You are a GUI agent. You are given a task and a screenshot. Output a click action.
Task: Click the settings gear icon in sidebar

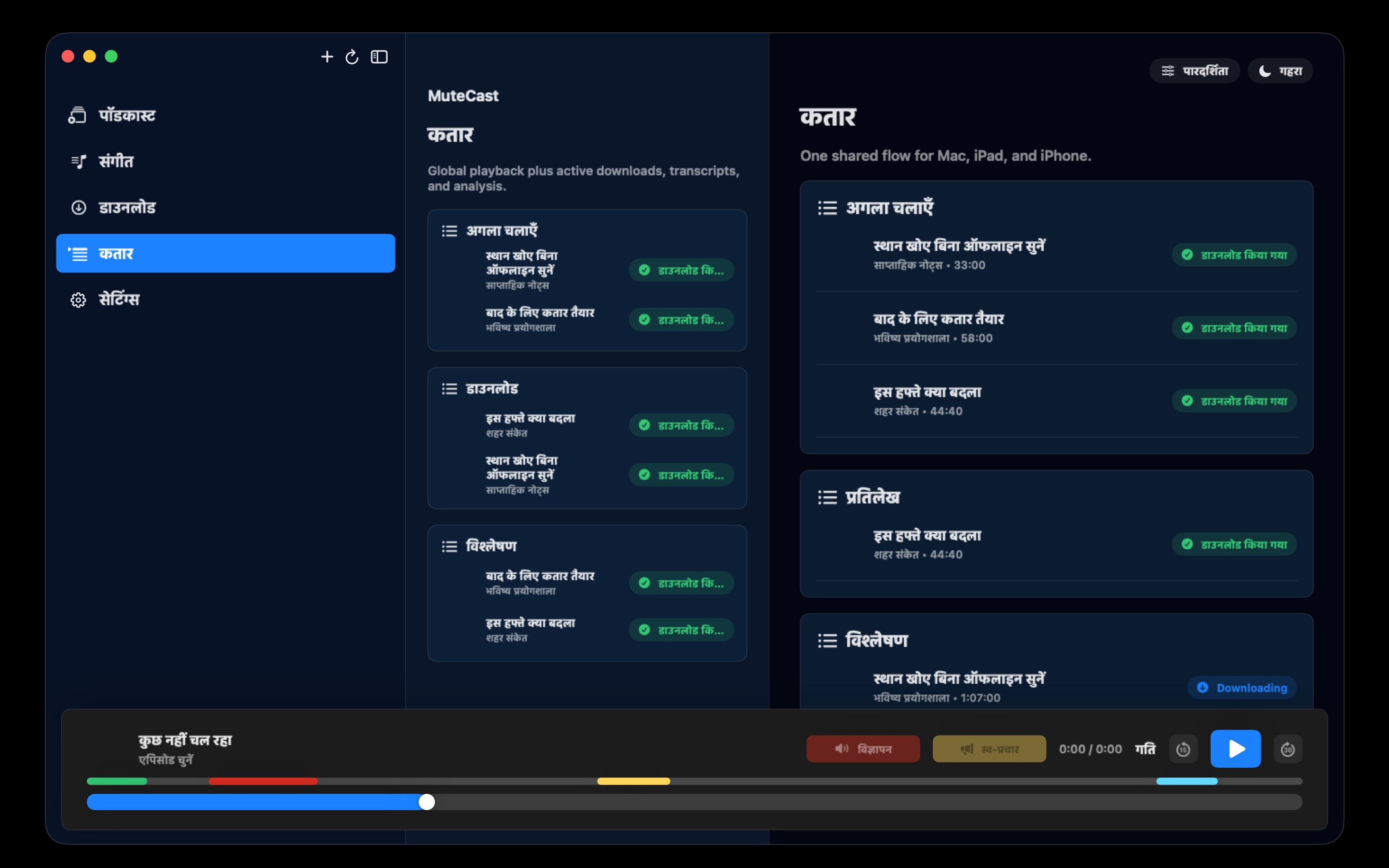78,299
